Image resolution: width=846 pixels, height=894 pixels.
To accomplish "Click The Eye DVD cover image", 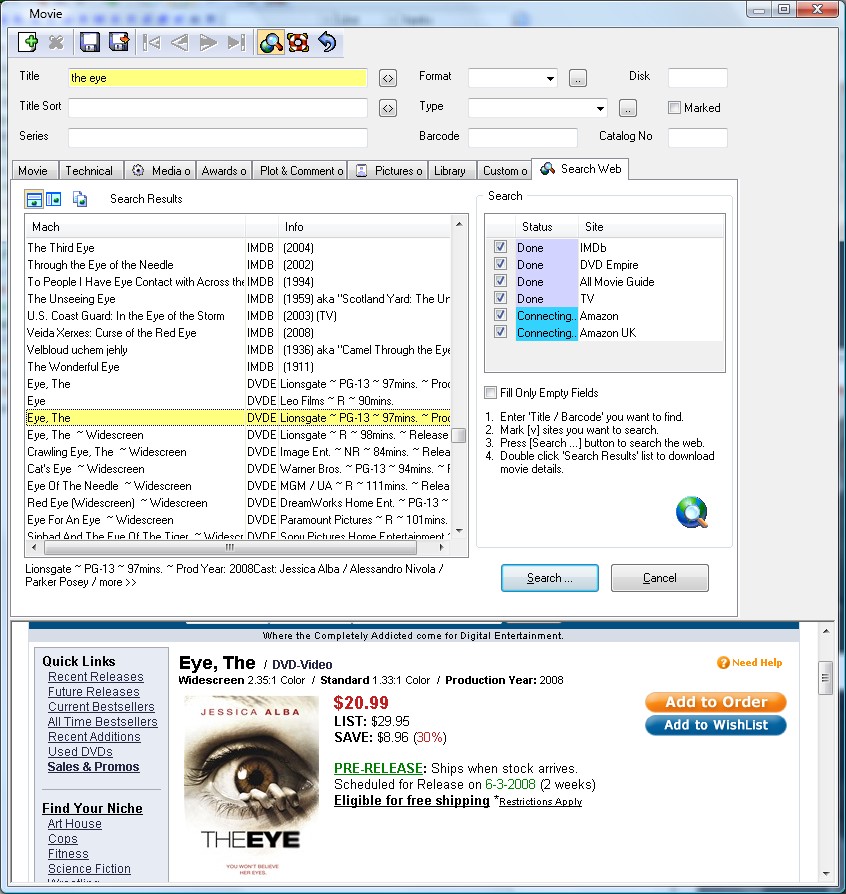I will click(x=251, y=787).
